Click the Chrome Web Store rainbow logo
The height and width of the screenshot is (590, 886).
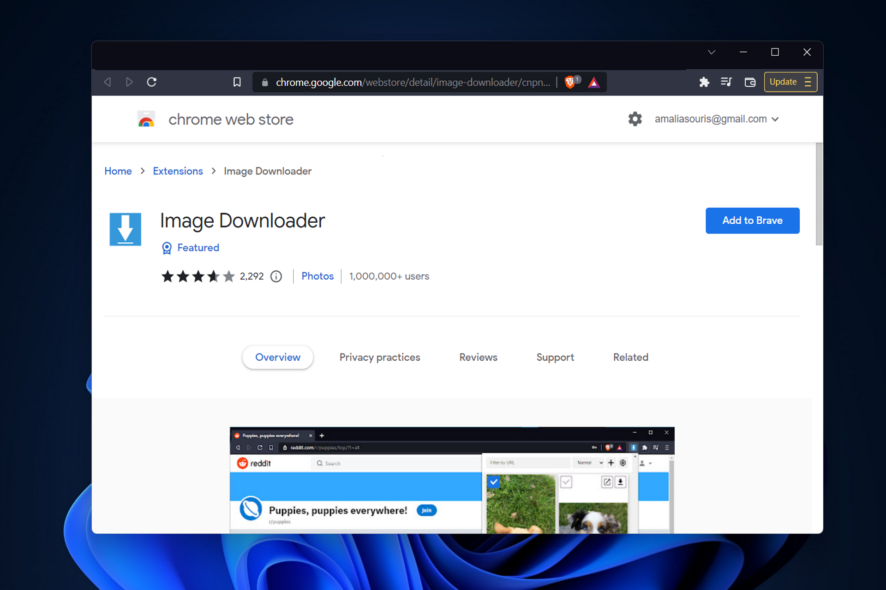click(x=146, y=119)
